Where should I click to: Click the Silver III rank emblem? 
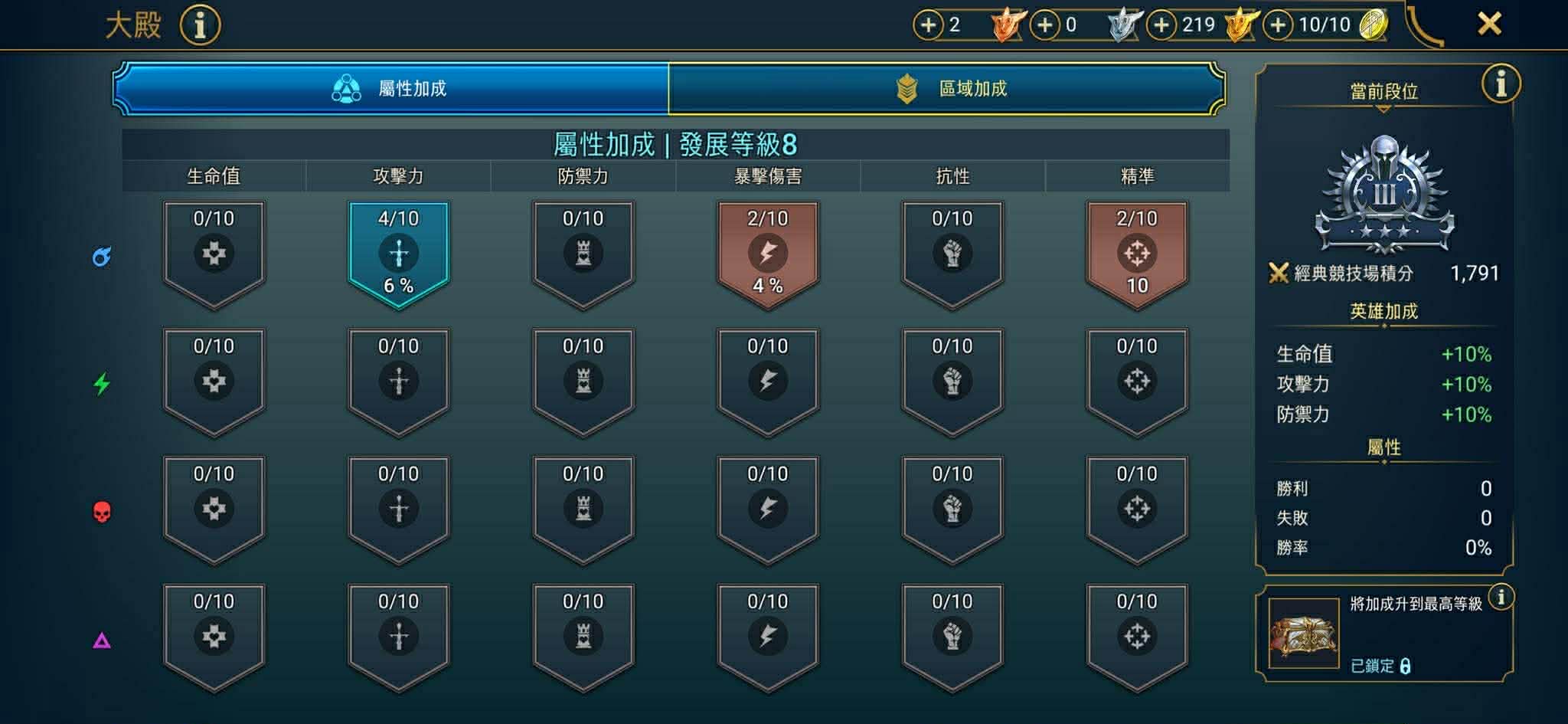point(1384,195)
